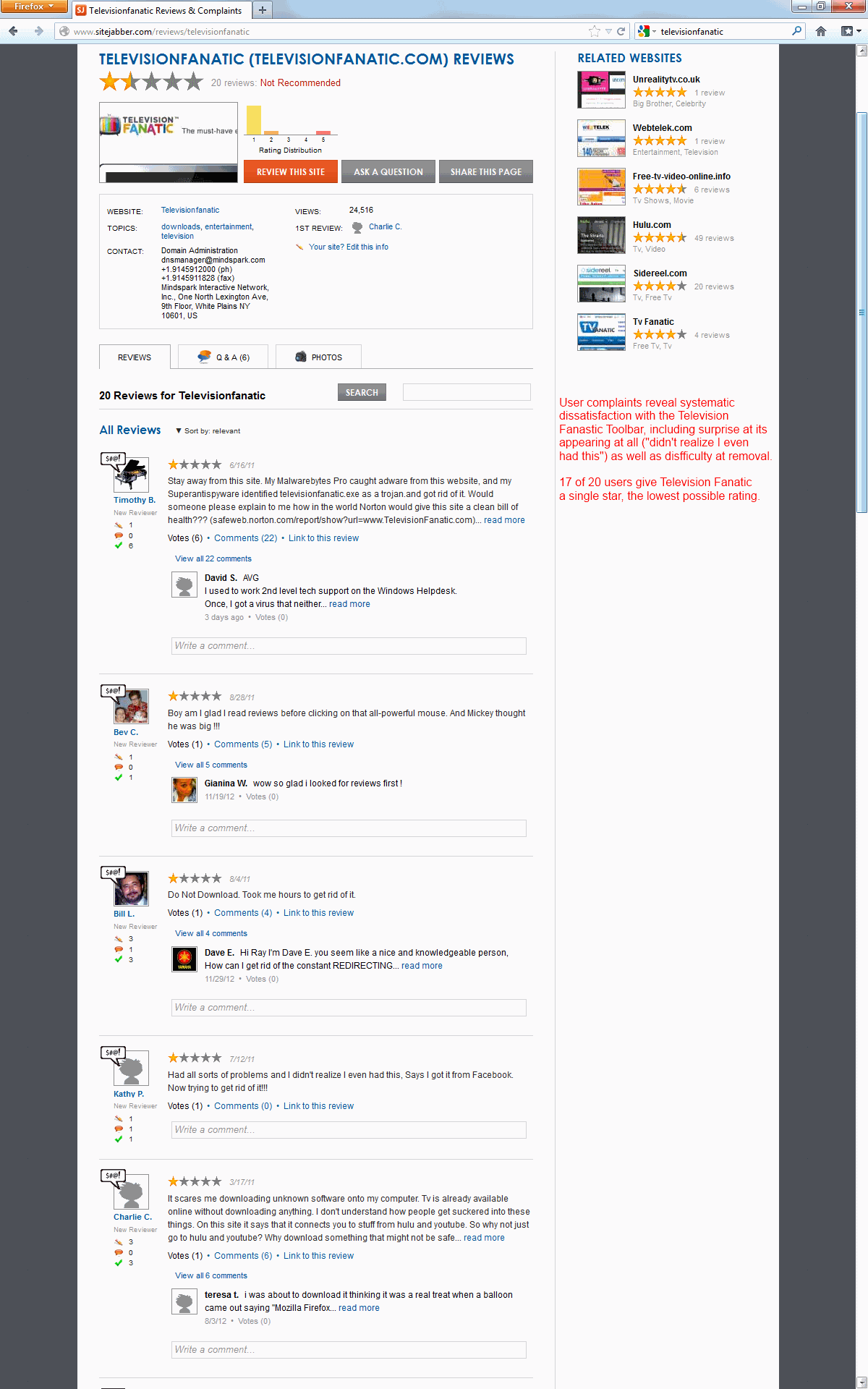Open the Kathy P. reviewer profile link
868x1389 pixels.
(x=129, y=1094)
